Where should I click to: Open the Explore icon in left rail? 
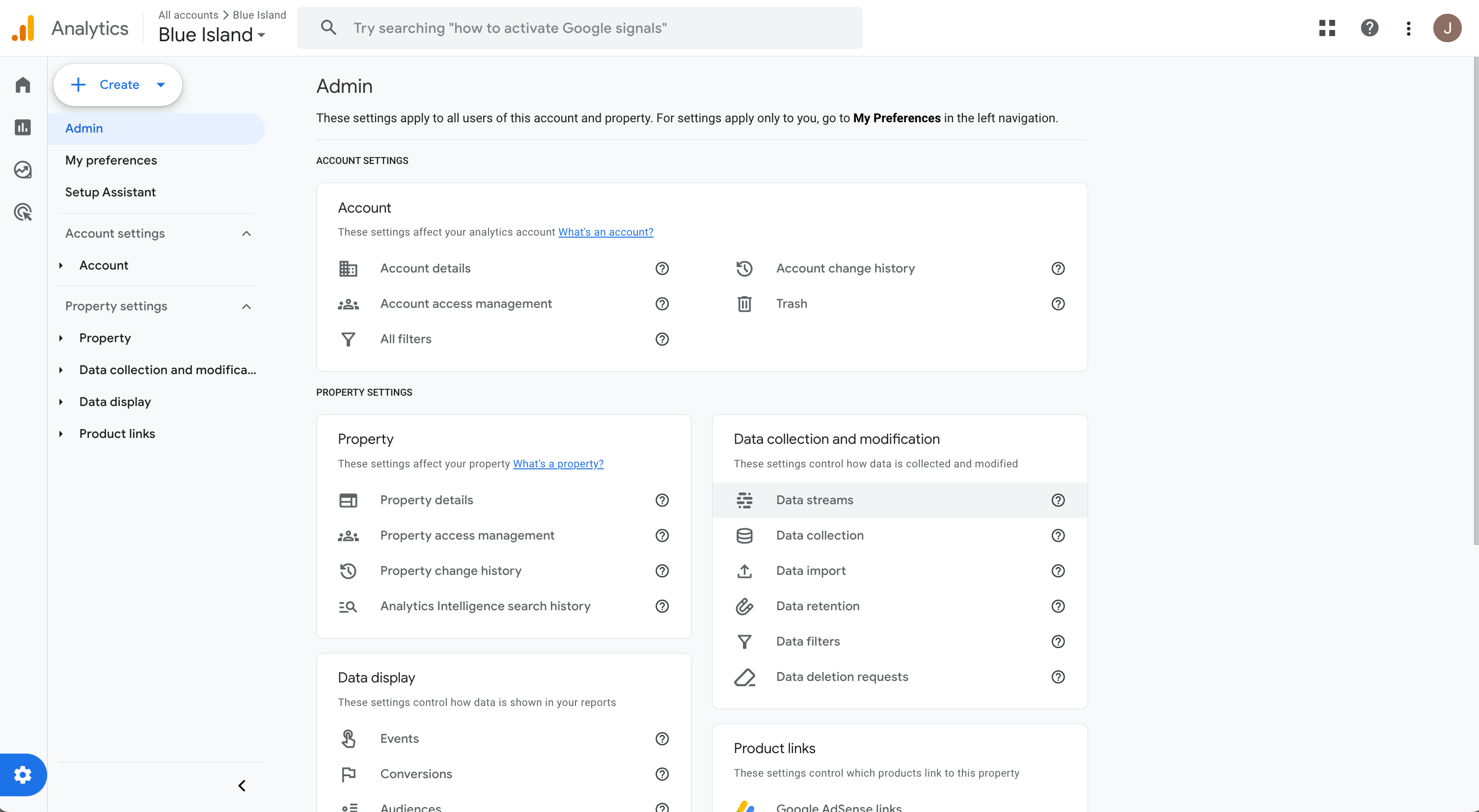coord(23,170)
